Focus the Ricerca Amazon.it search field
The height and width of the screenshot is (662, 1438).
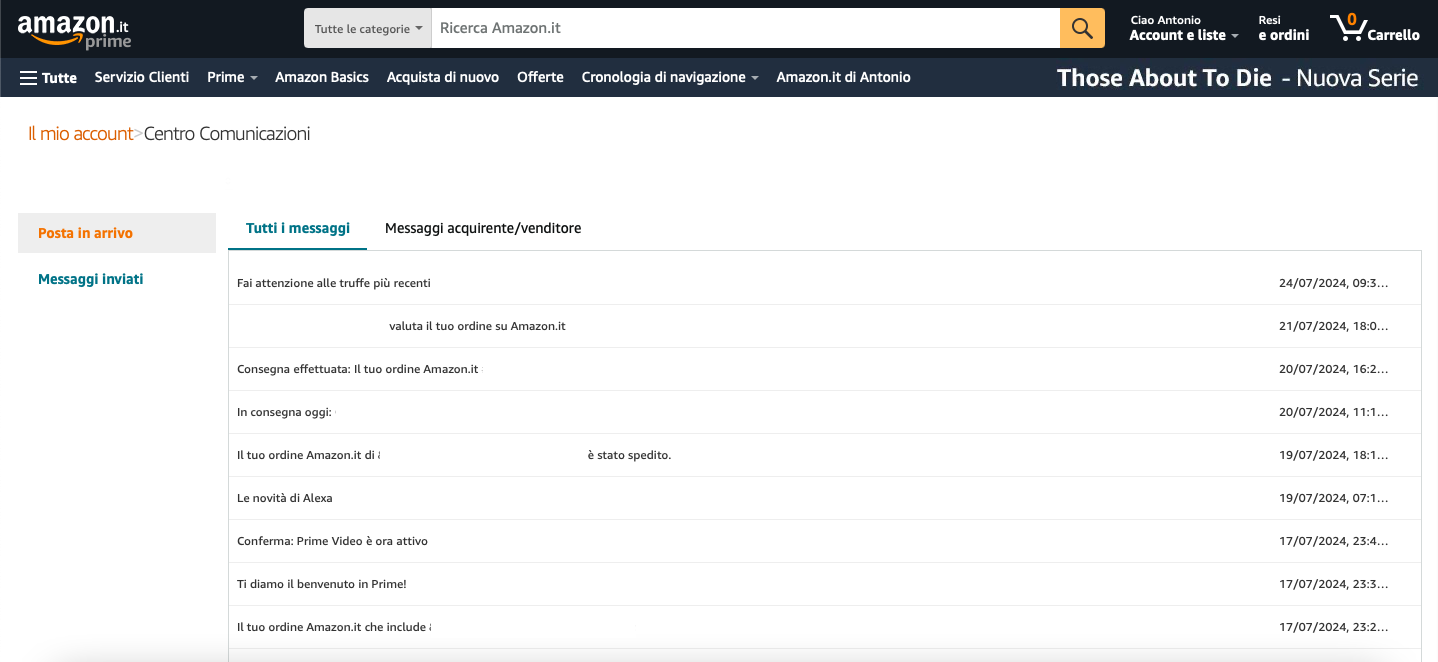click(x=745, y=28)
